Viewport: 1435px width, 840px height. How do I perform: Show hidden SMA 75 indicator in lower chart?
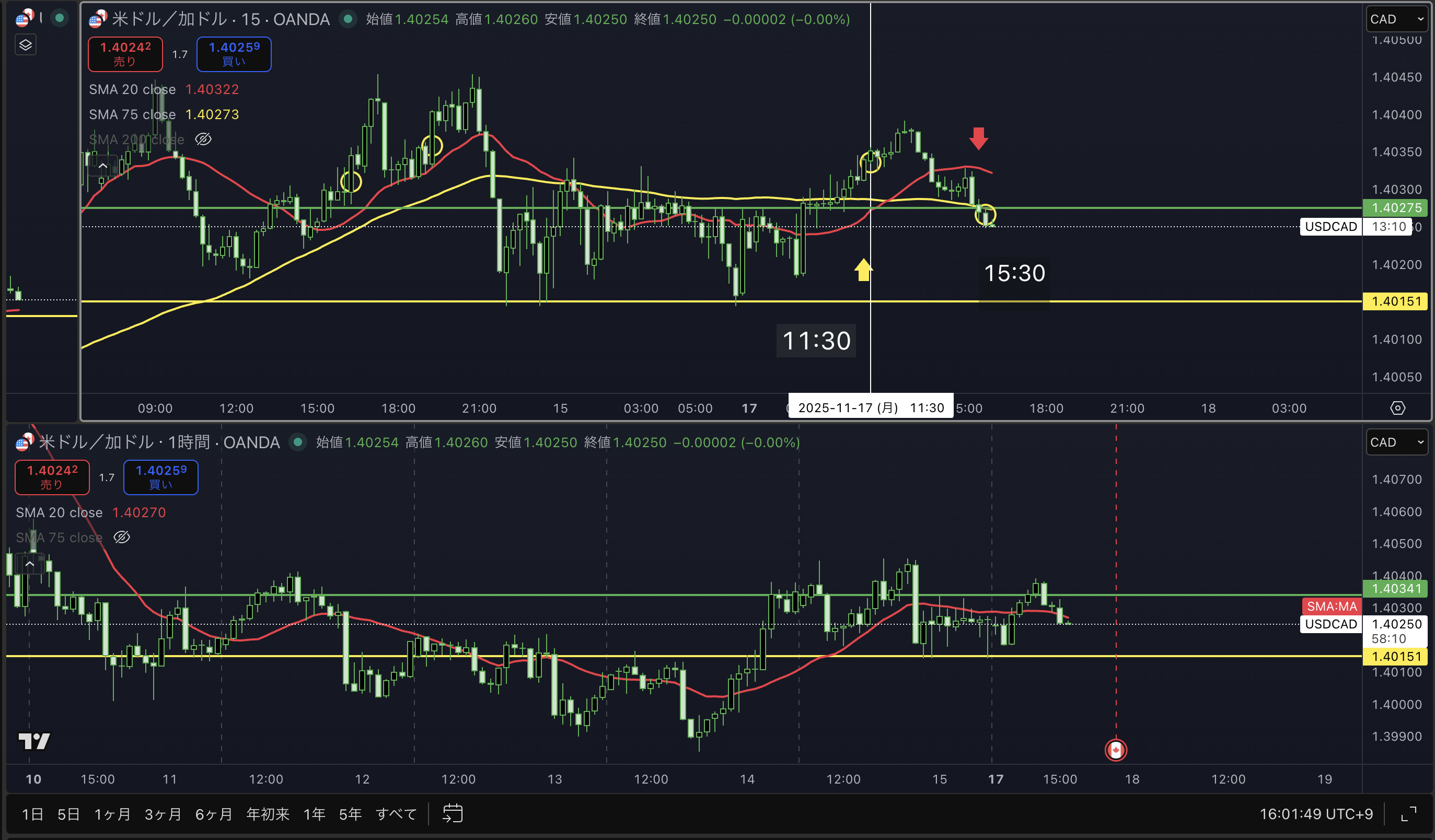tap(122, 537)
